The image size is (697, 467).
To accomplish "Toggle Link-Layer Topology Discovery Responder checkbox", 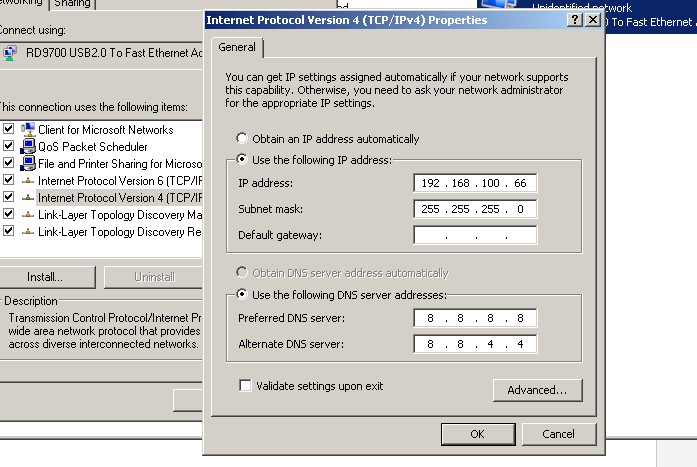I will pos(8,231).
